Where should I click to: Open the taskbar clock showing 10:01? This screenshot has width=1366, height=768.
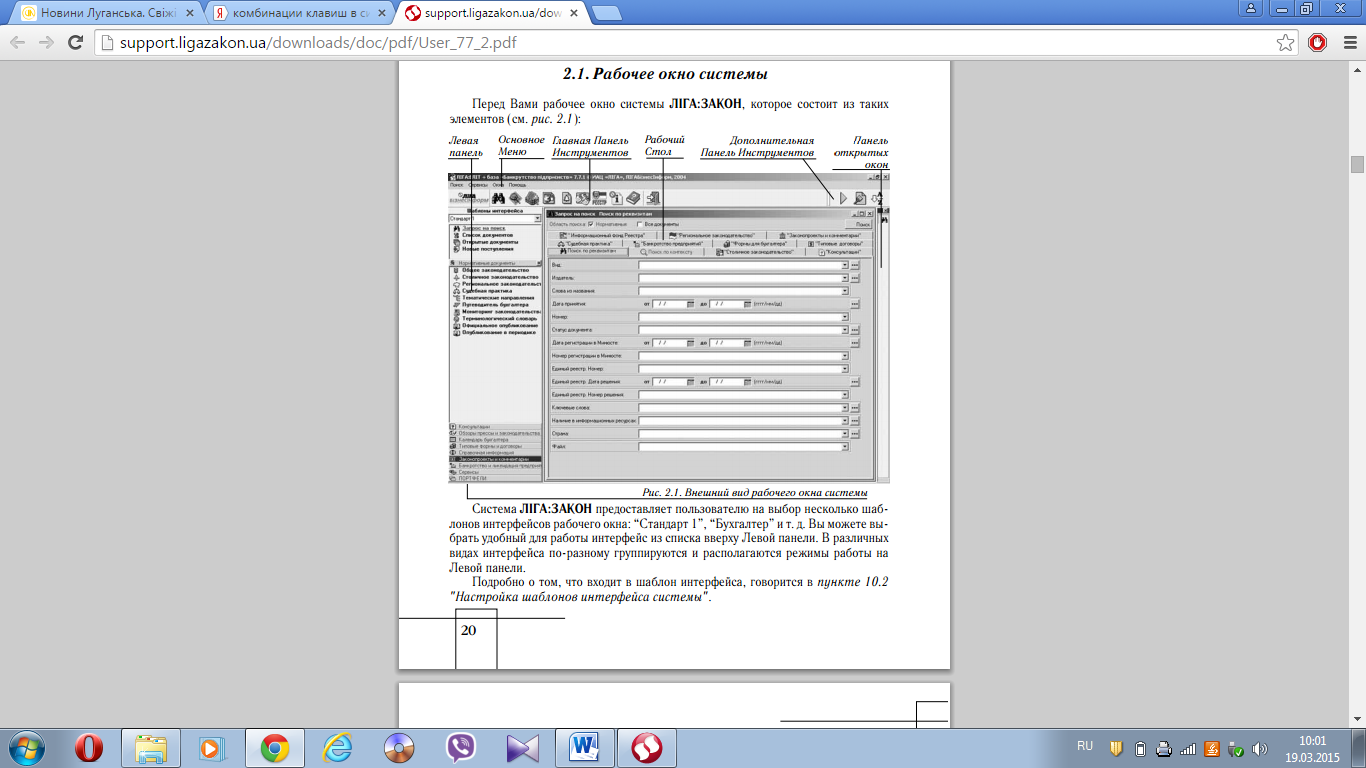point(1311,748)
